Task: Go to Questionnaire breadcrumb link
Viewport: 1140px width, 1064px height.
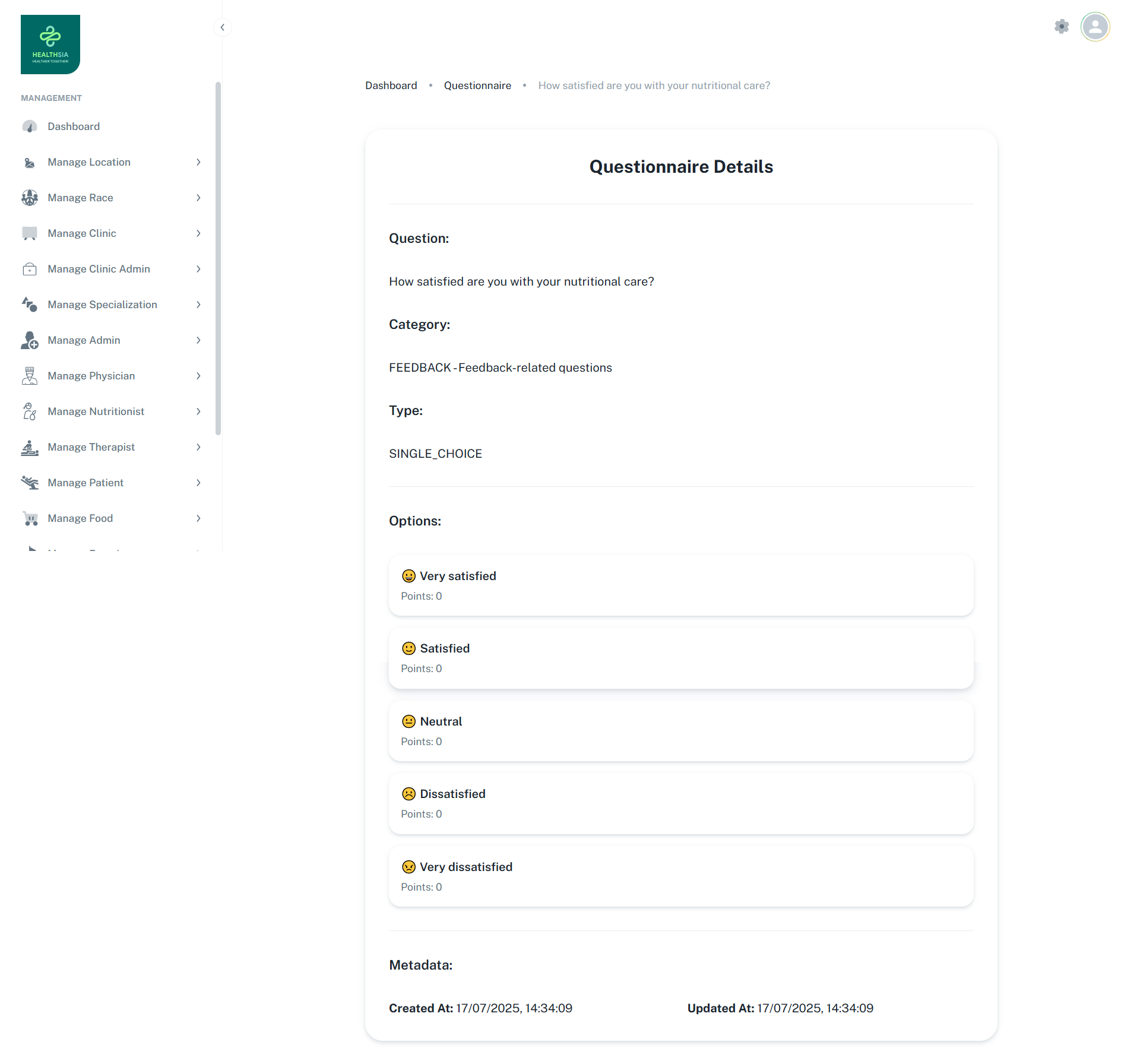Action: coord(477,85)
